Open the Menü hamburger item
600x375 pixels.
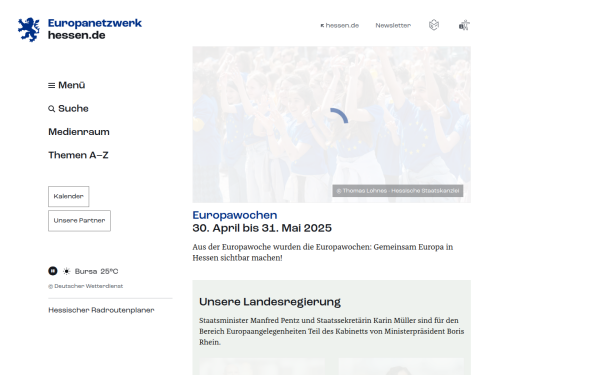(x=67, y=85)
